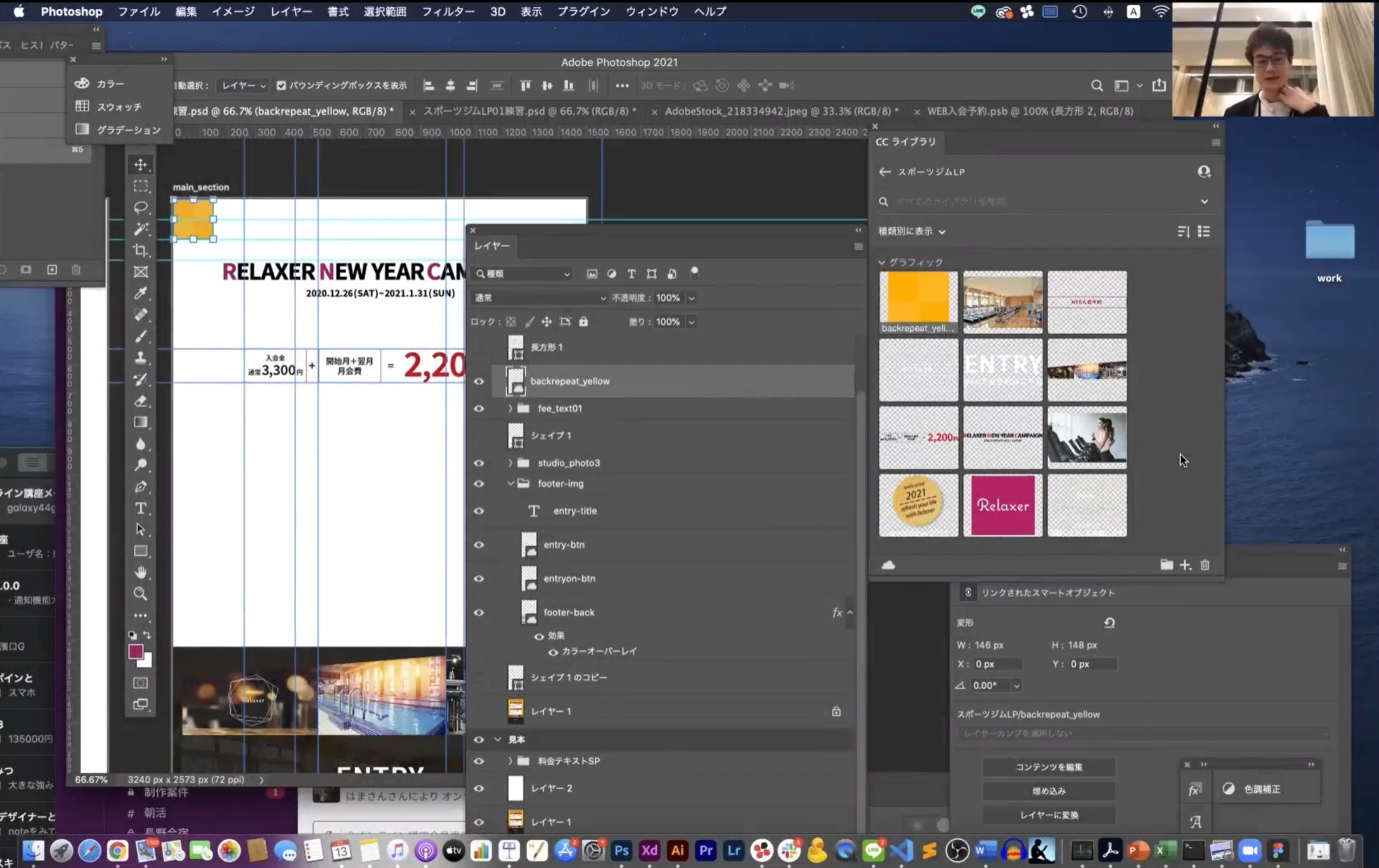Hide the studio_photo3 group
The width and height of the screenshot is (1379, 868).
point(479,463)
